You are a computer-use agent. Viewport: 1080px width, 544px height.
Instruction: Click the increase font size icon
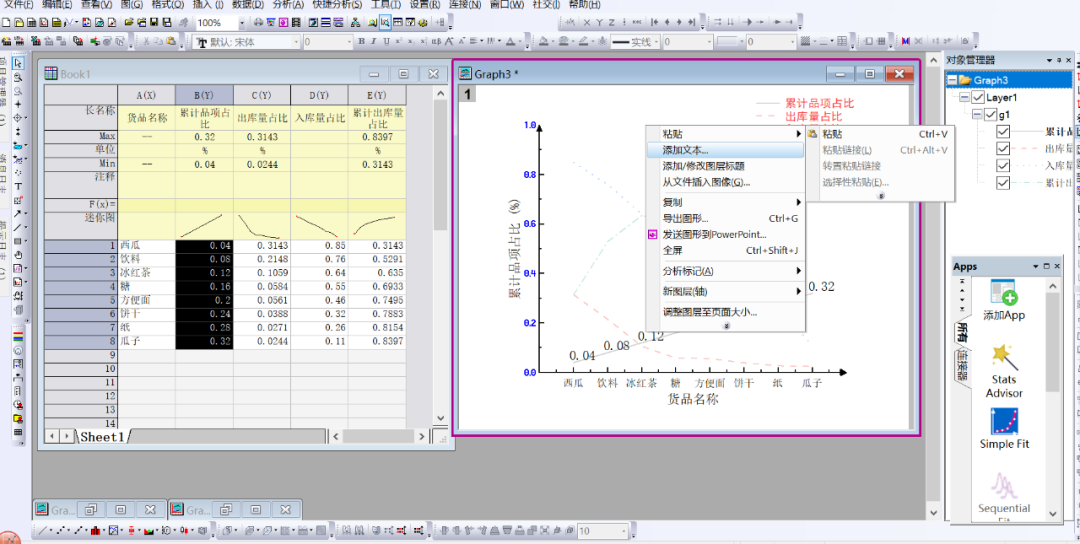tap(449, 42)
